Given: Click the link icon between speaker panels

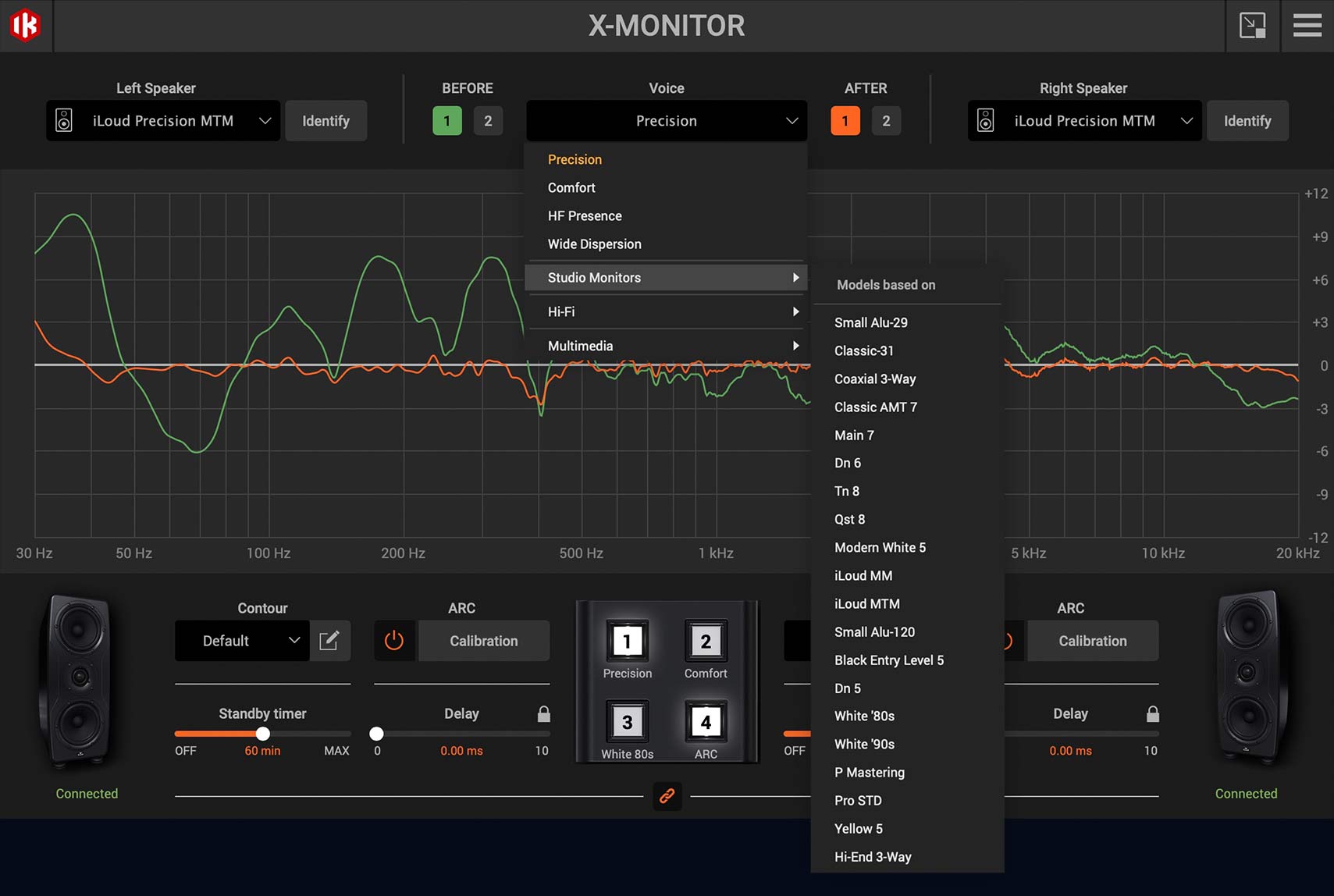Looking at the screenshot, I should point(667,796).
